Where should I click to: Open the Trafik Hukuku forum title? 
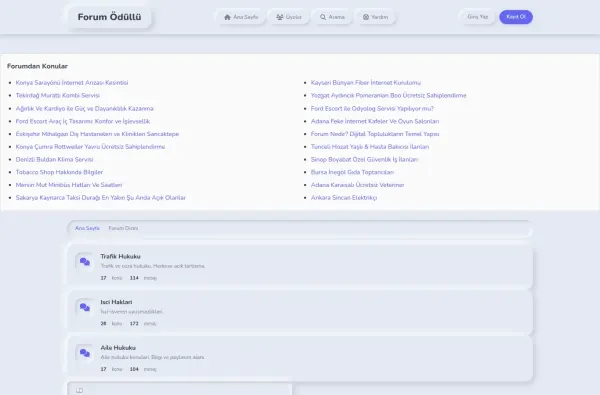pyautogui.click(x=121, y=256)
